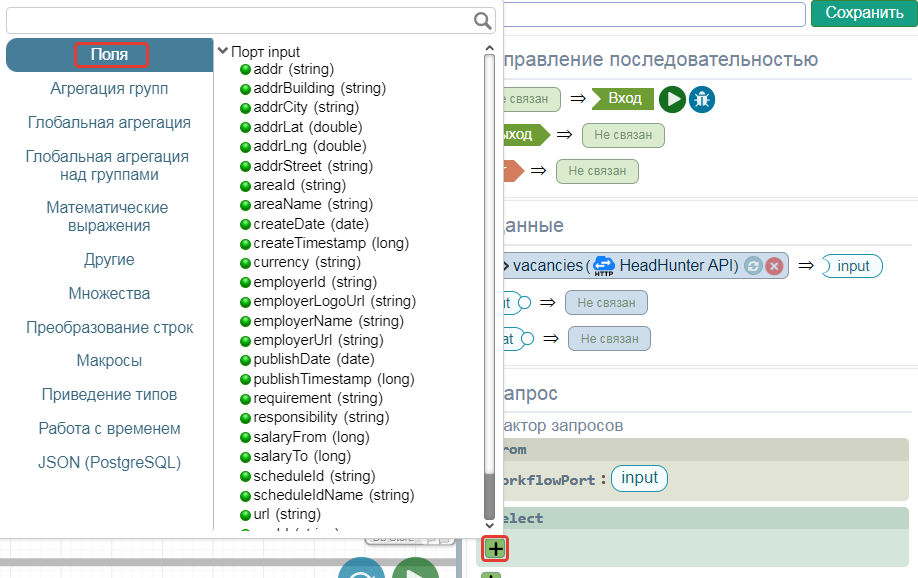Image resolution: width=918 pixels, height=578 pixels.
Task: Click green dot beside salaryFrom field
Action: [245, 437]
